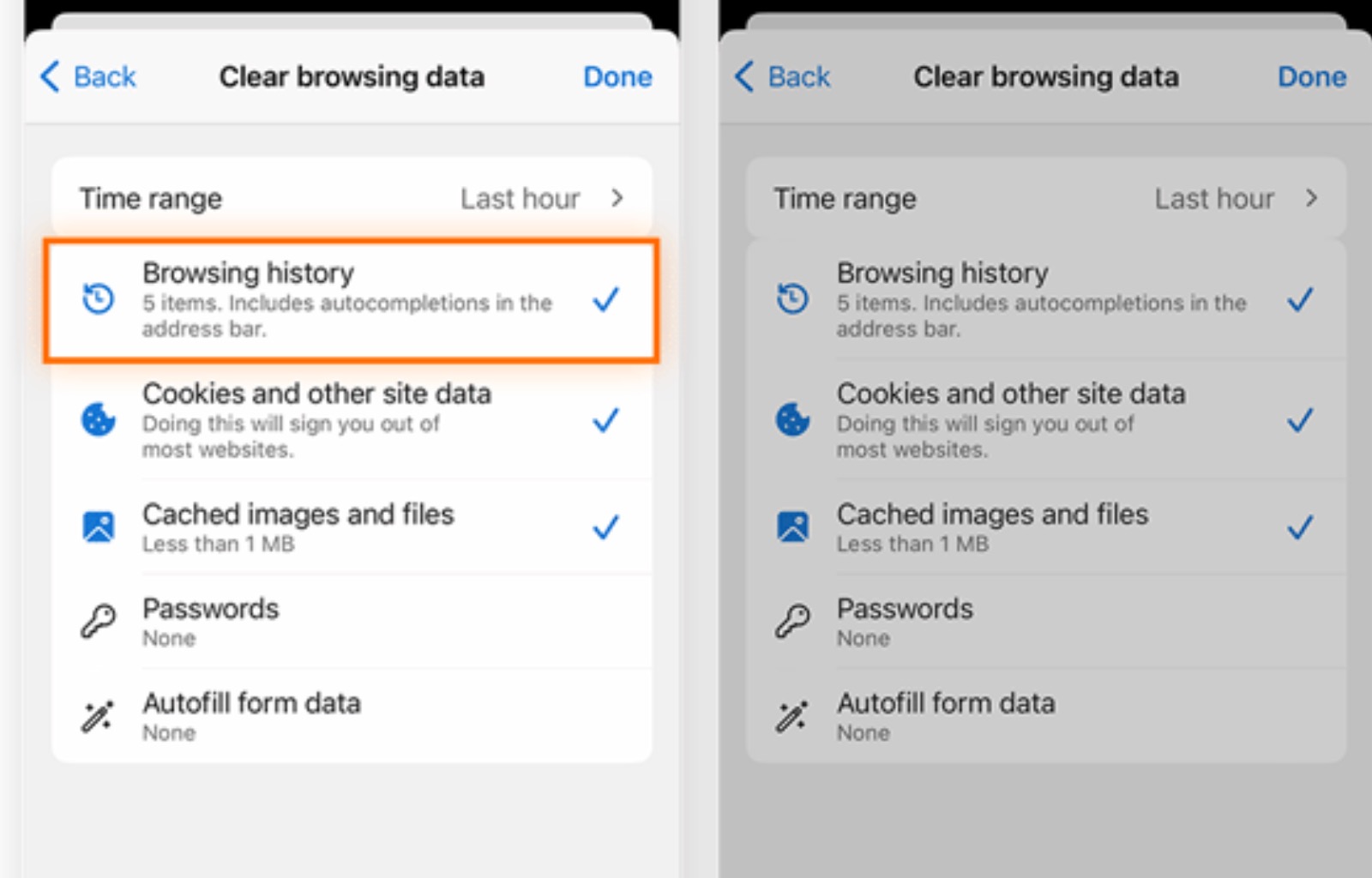
Task: Click the Autofill magic wand icon in the white panel
Action: click(98, 716)
